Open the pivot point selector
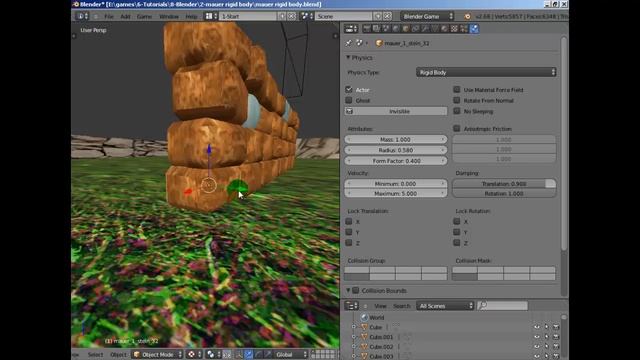Screen dimensions: 640x360 coord(213,354)
